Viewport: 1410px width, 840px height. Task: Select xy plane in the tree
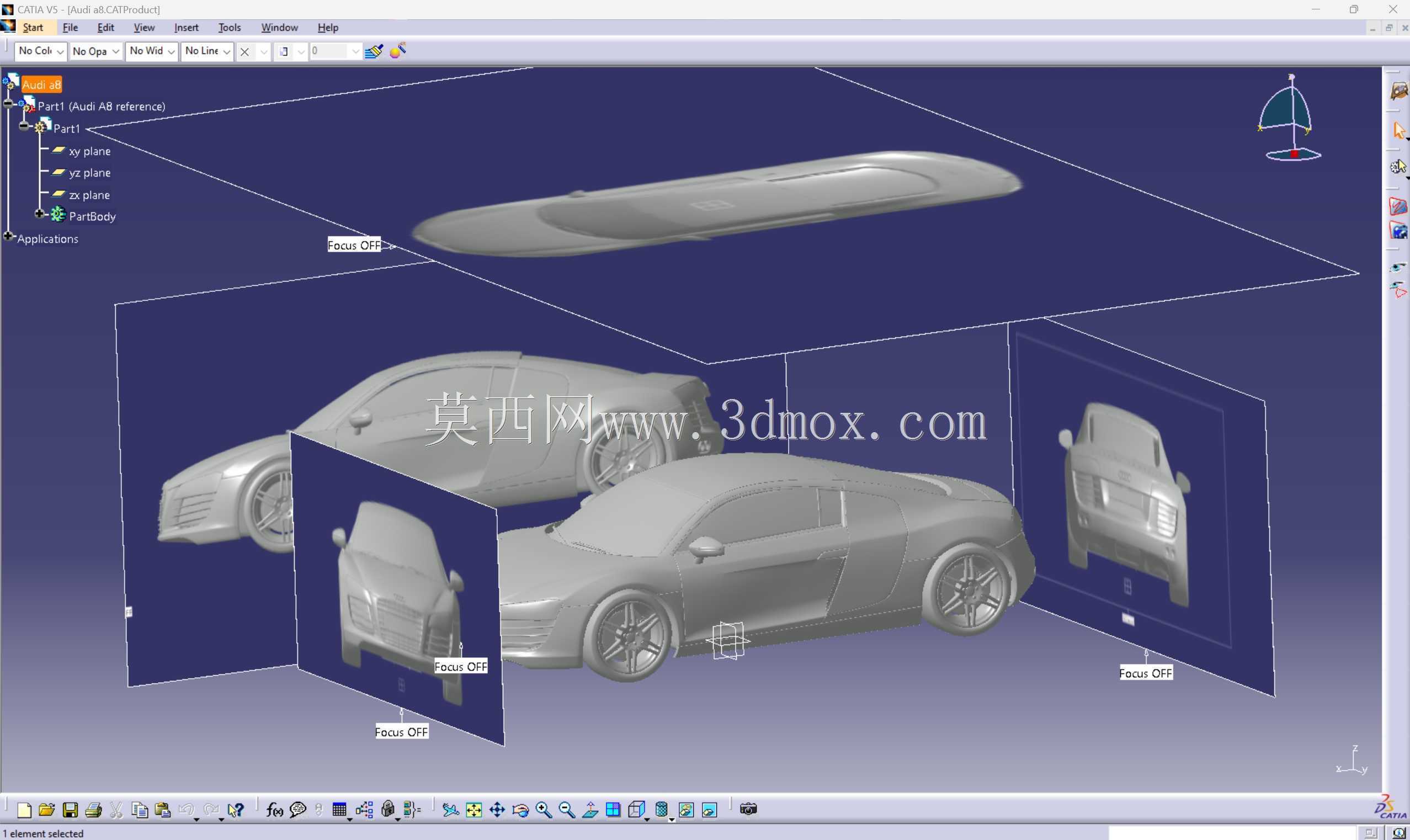89,151
